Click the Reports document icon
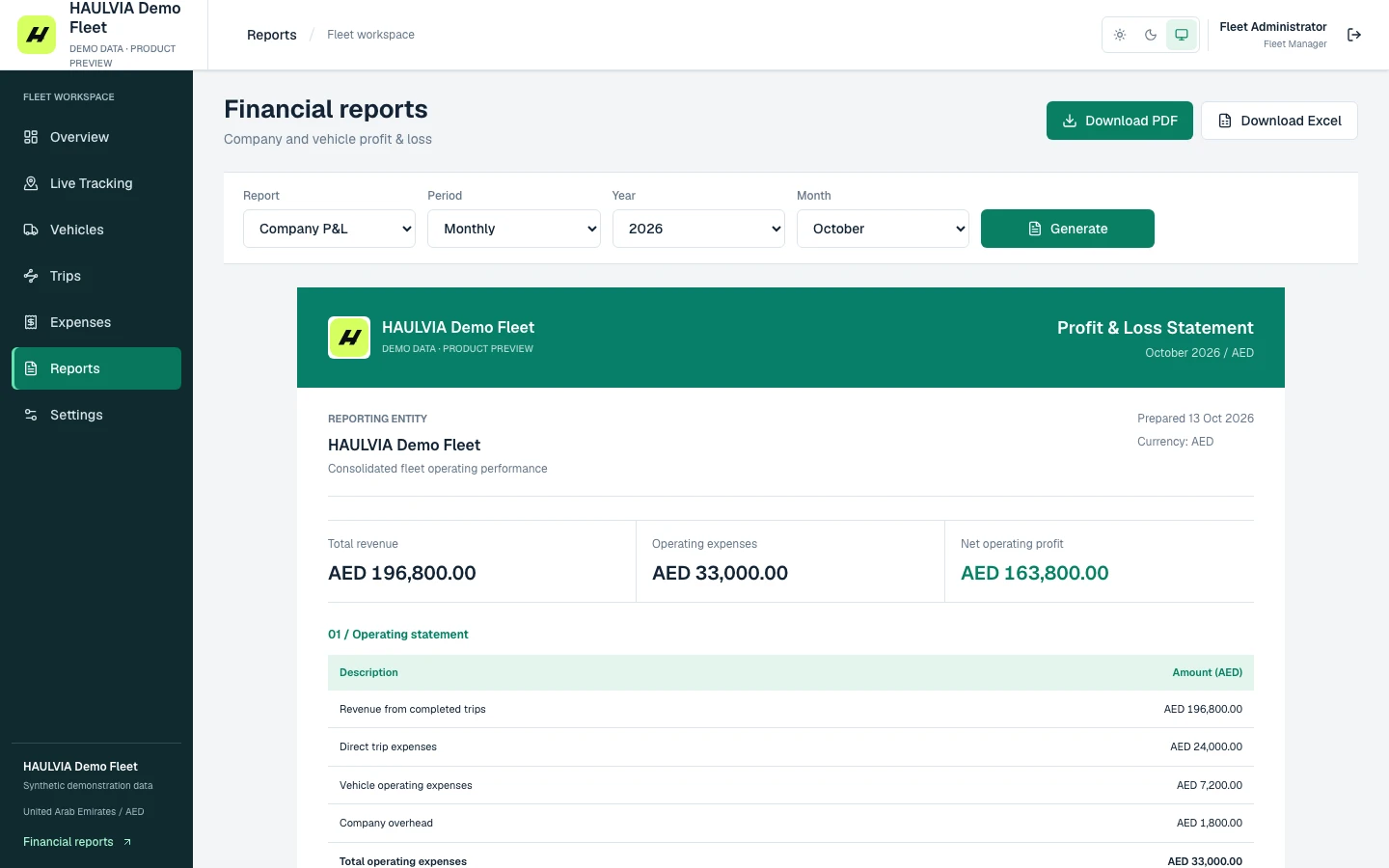This screenshot has width=1389, height=868. point(31,368)
